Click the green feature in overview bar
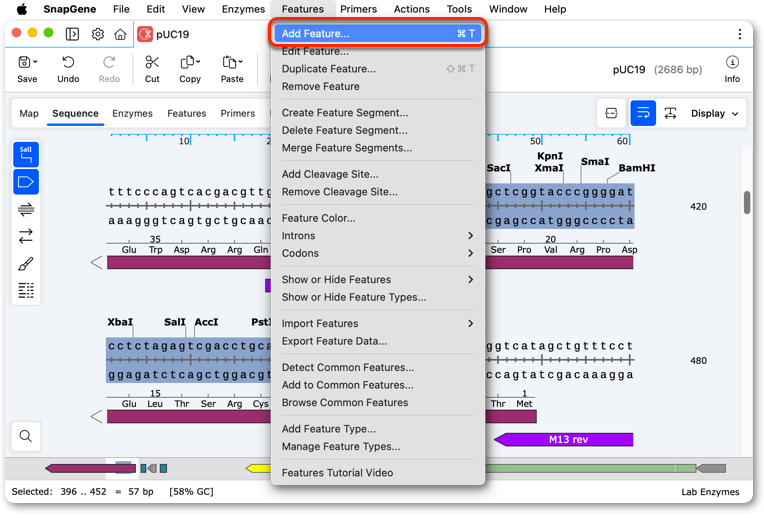 [591, 468]
